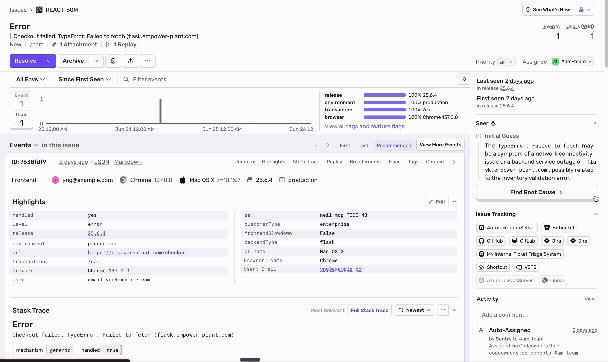Image resolution: width=608 pixels, height=362 pixels.
Task: Click the event spike bar in chart
Action: pos(161,111)
